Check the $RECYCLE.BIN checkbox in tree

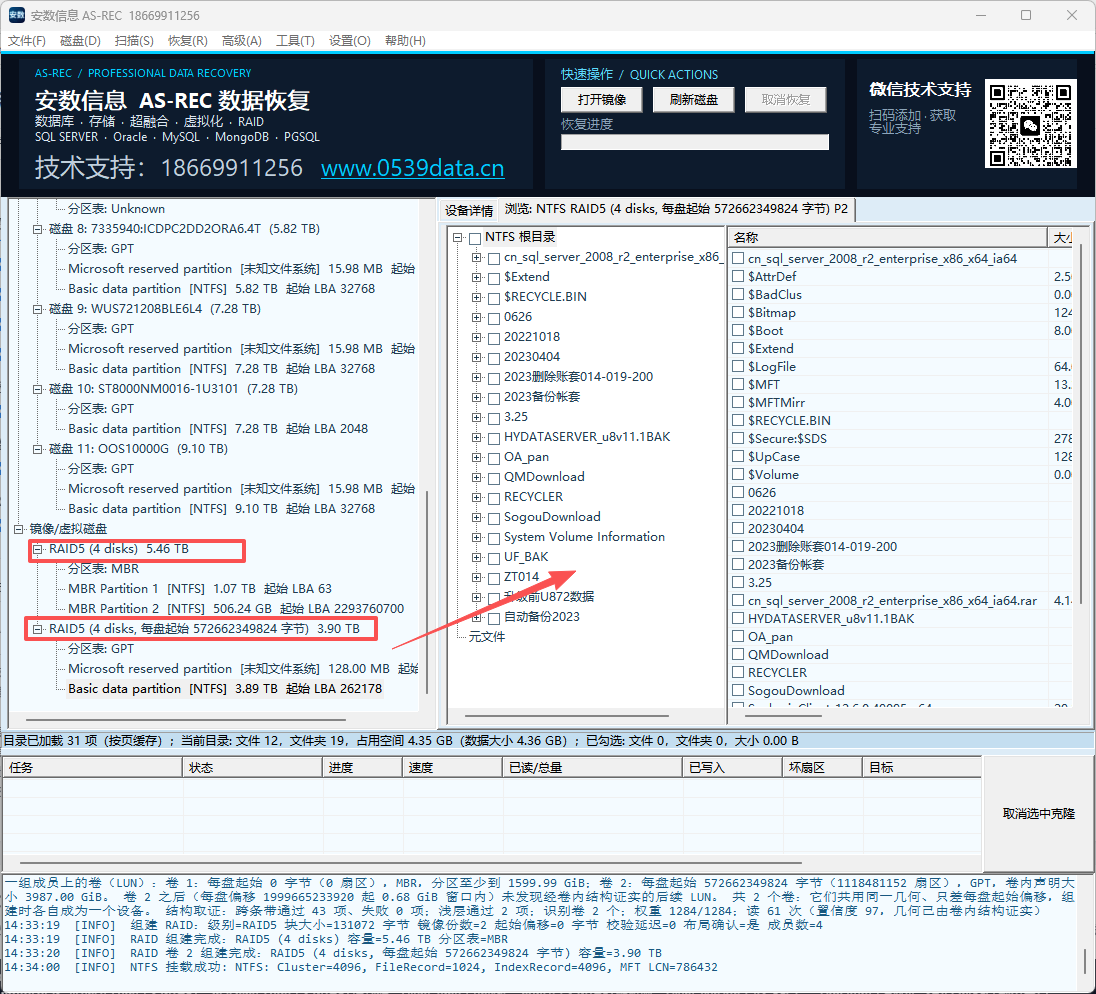(x=493, y=298)
